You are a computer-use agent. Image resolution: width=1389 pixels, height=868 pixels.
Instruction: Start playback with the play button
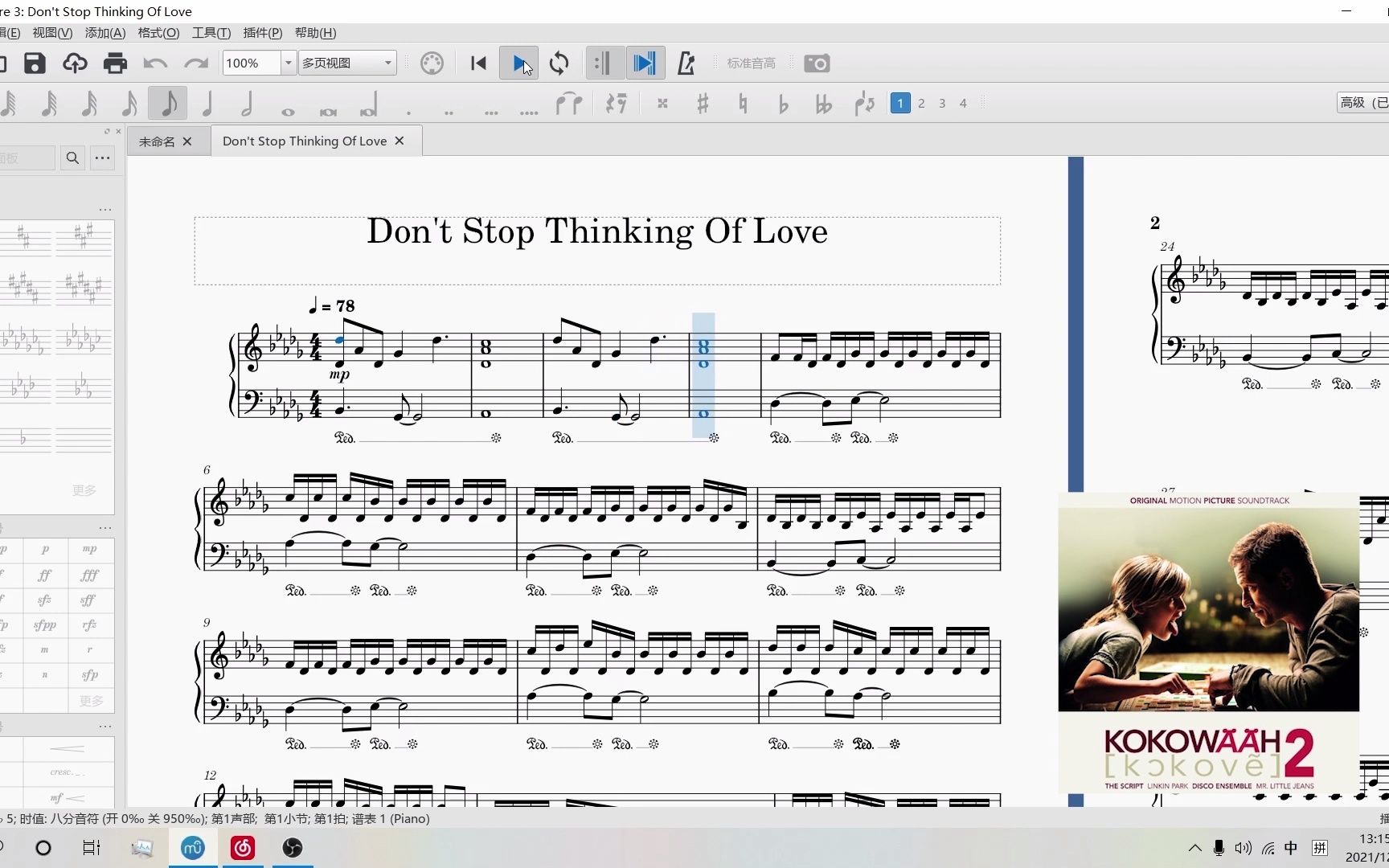tap(519, 63)
